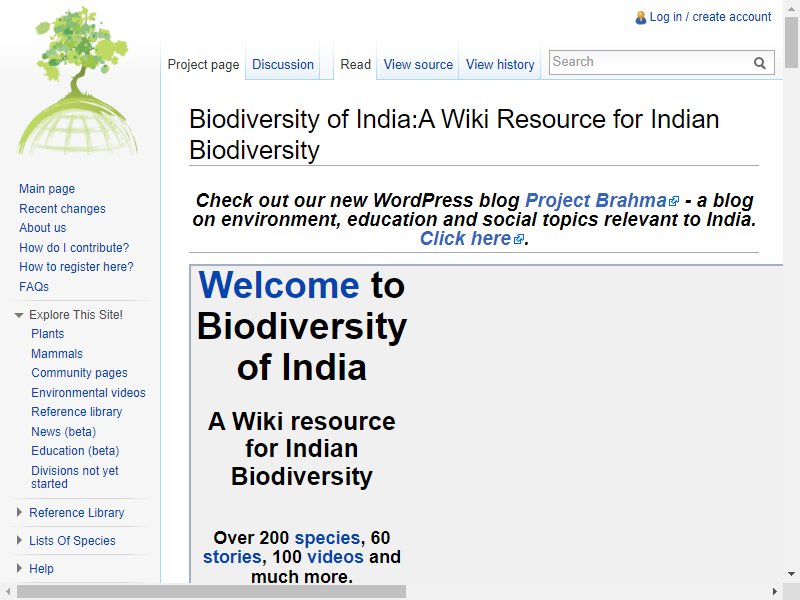Image resolution: width=800 pixels, height=600 pixels.
Task: Open How do I contribute? link
Action: [74, 247]
